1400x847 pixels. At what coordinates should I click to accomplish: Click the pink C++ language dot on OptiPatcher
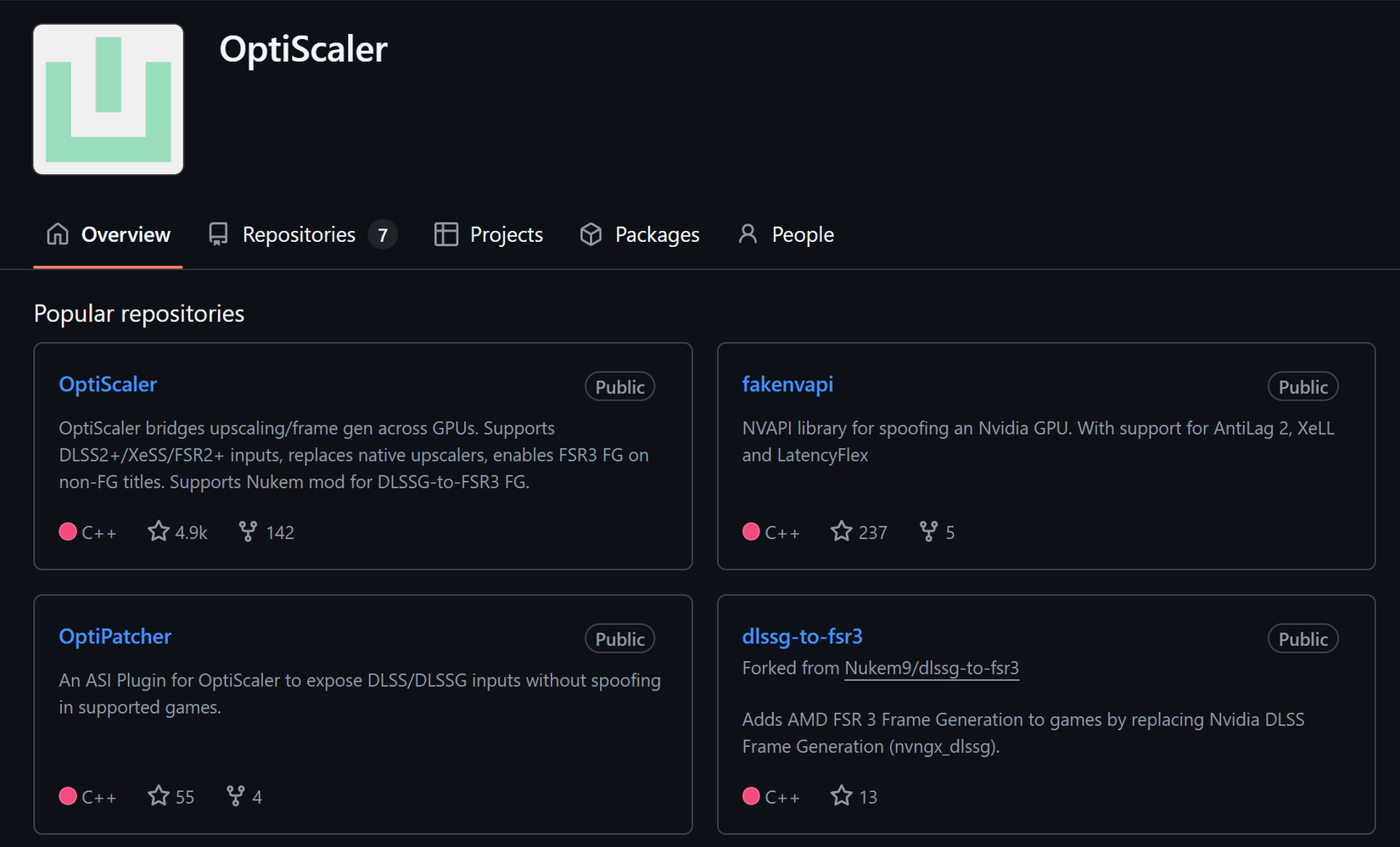[68, 795]
